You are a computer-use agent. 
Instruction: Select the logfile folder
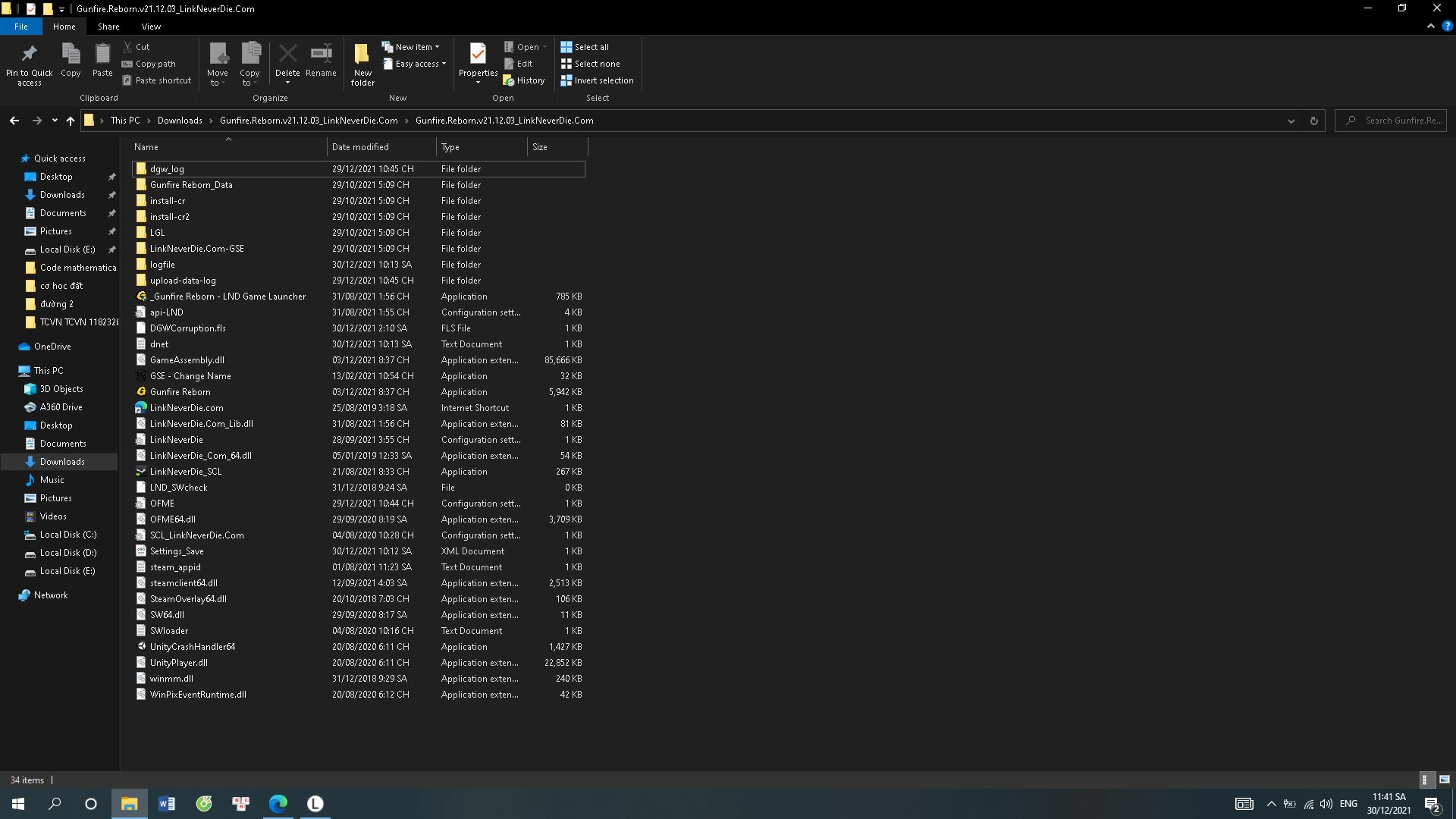tap(162, 264)
